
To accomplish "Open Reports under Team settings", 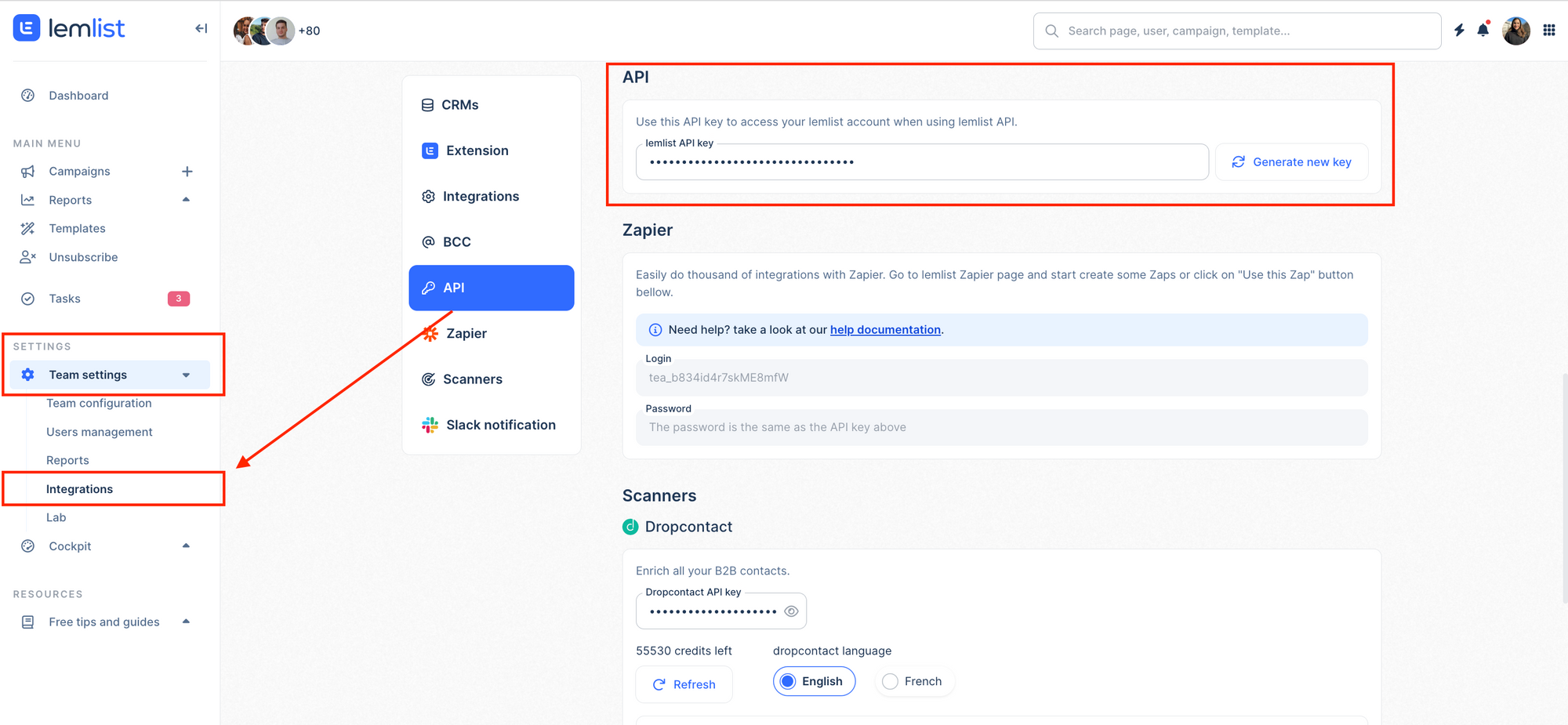I will [x=67, y=460].
